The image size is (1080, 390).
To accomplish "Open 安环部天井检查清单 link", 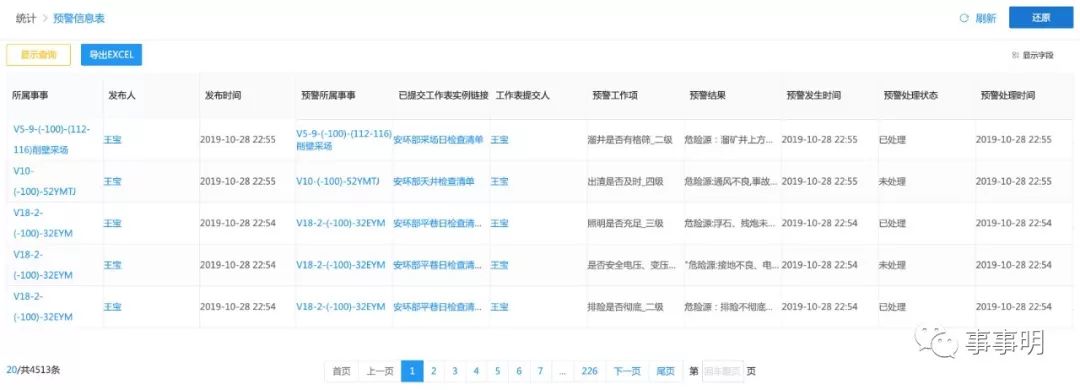I will tap(434, 181).
